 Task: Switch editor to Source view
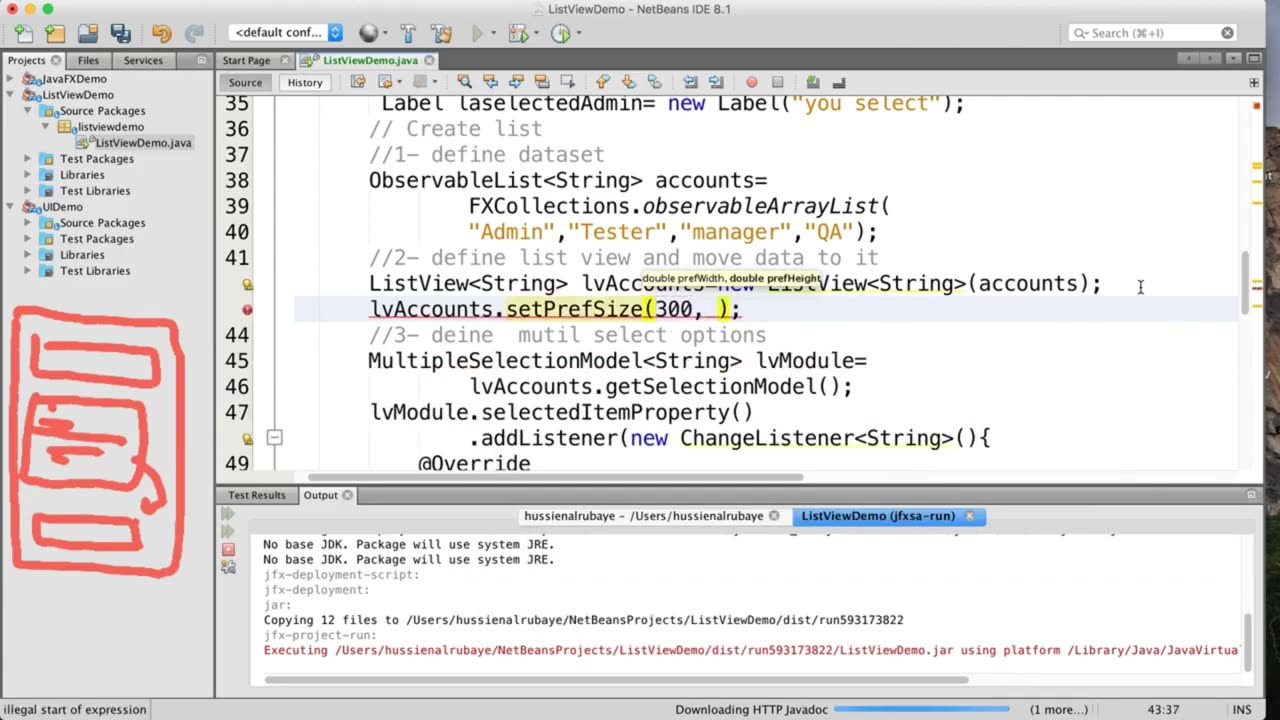click(x=245, y=83)
